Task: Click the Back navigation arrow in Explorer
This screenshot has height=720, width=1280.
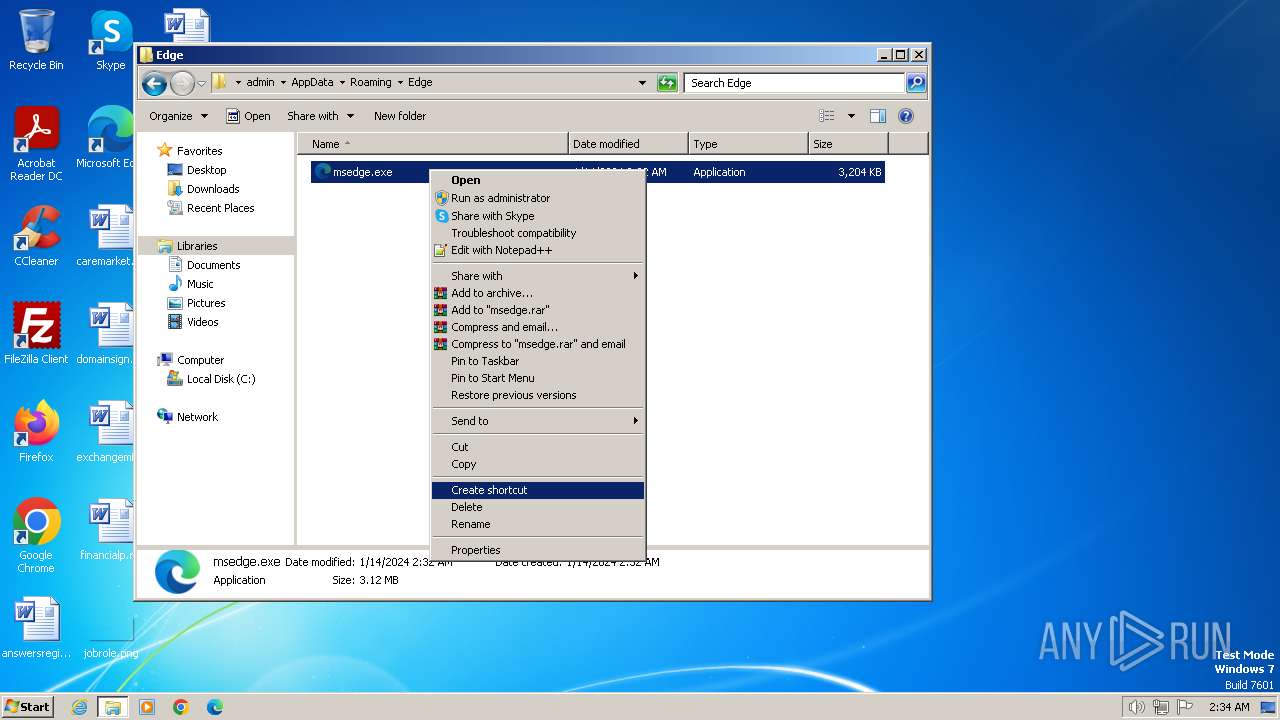Action: point(154,83)
